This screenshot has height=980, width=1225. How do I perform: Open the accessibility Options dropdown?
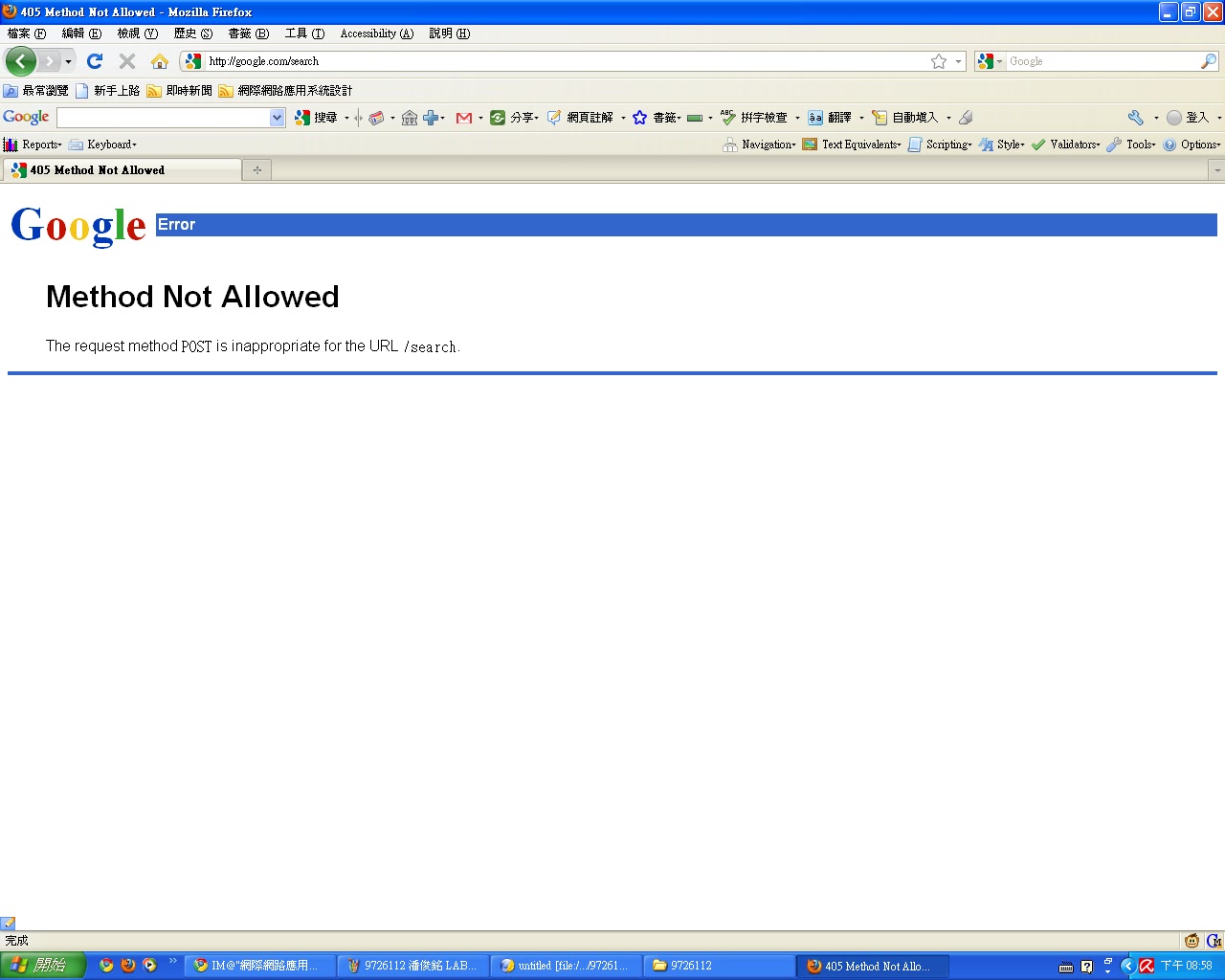tap(1192, 145)
